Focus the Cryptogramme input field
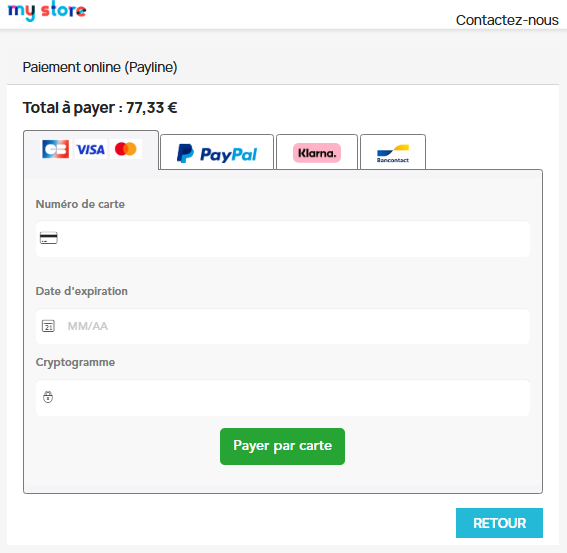The width and height of the screenshot is (567, 553). tap(283, 397)
